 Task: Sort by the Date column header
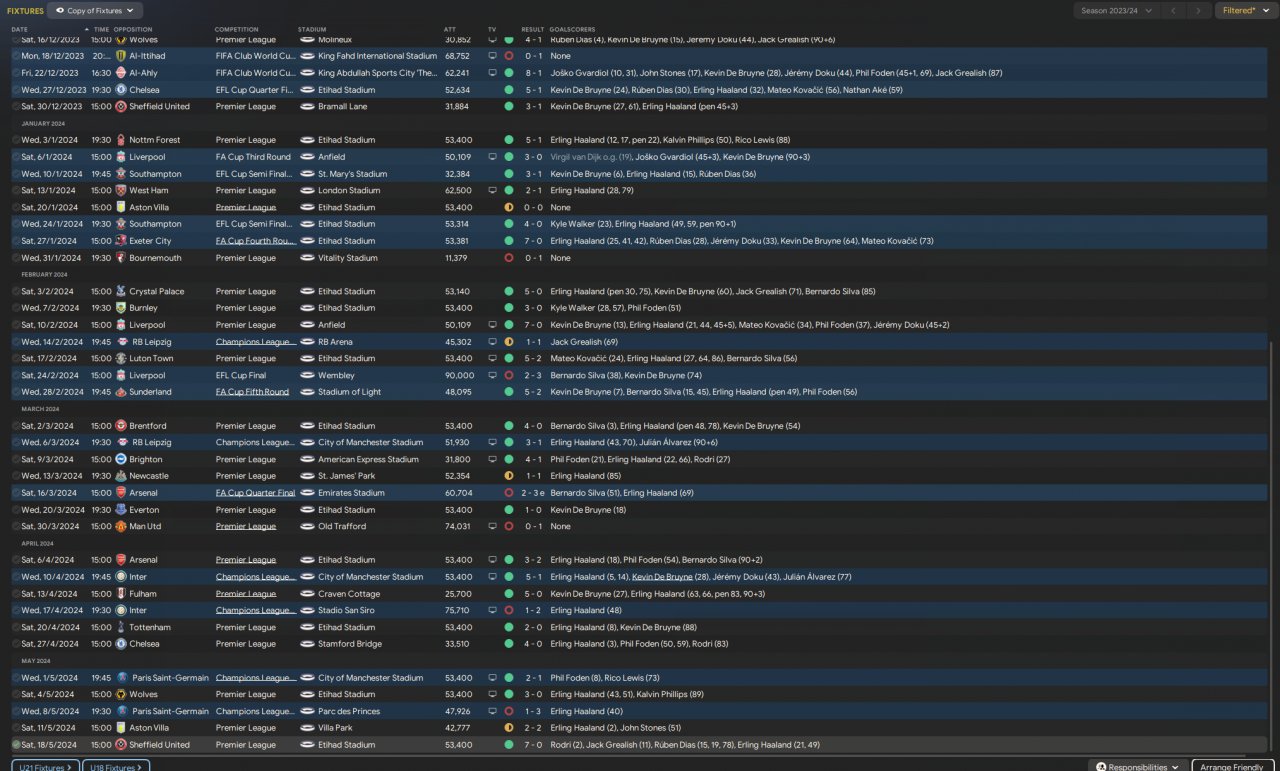20,29
